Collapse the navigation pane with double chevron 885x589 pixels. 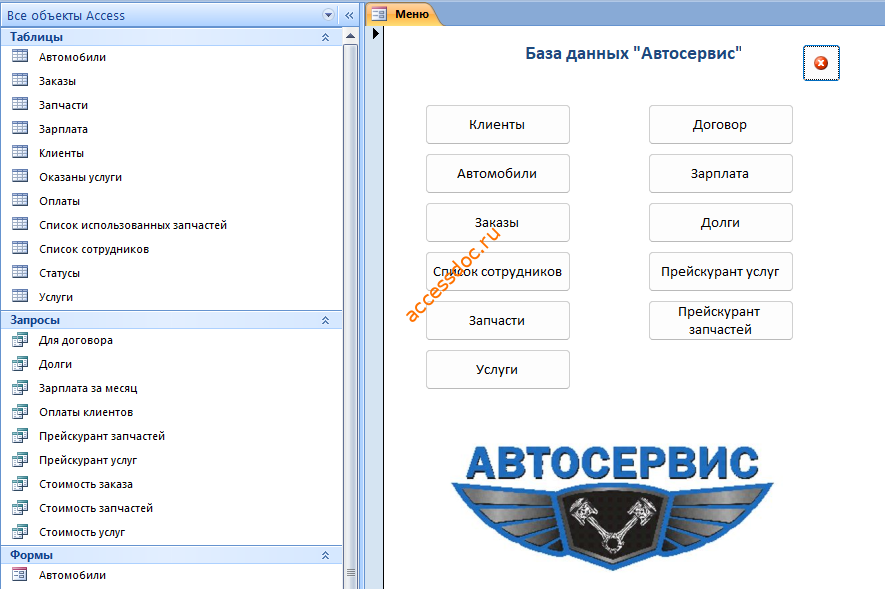(349, 15)
